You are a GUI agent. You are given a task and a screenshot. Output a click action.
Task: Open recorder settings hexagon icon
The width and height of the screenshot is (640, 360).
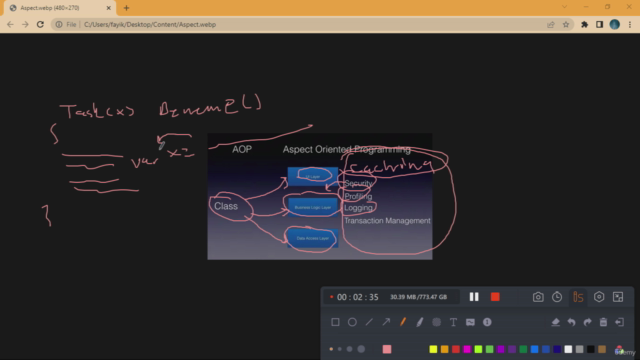tap(599, 297)
